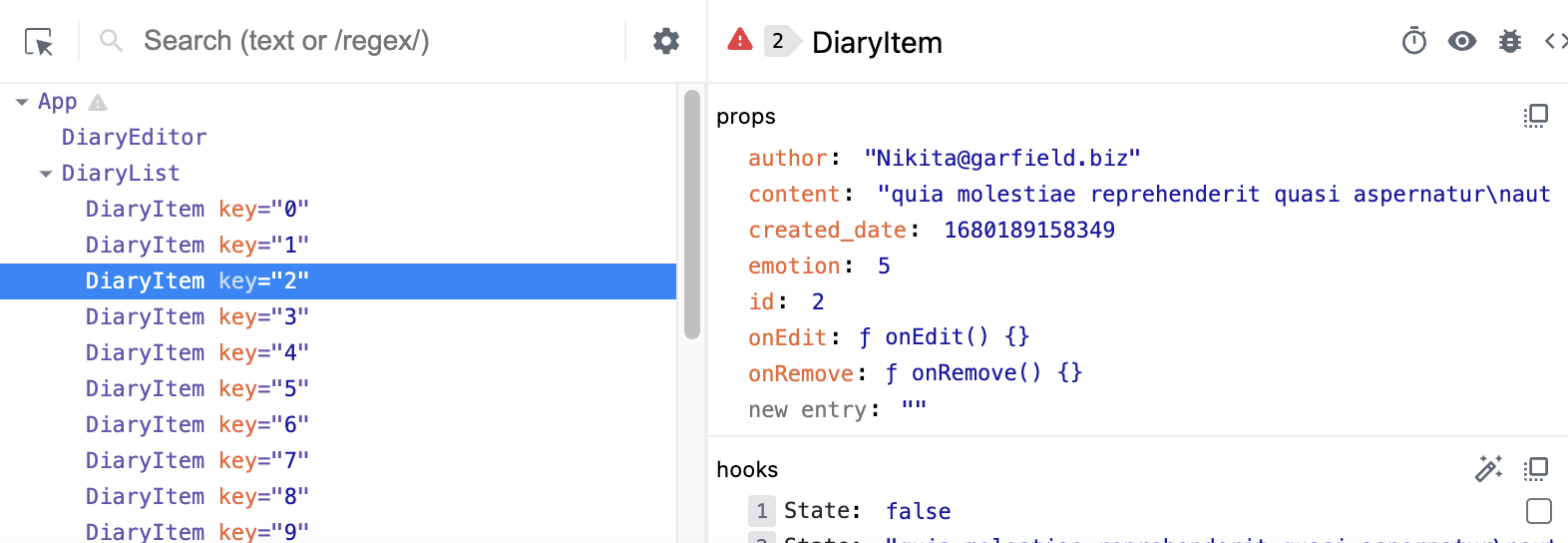Click the State false hook value
This screenshot has width=1568, height=543.
pyautogui.click(x=919, y=511)
